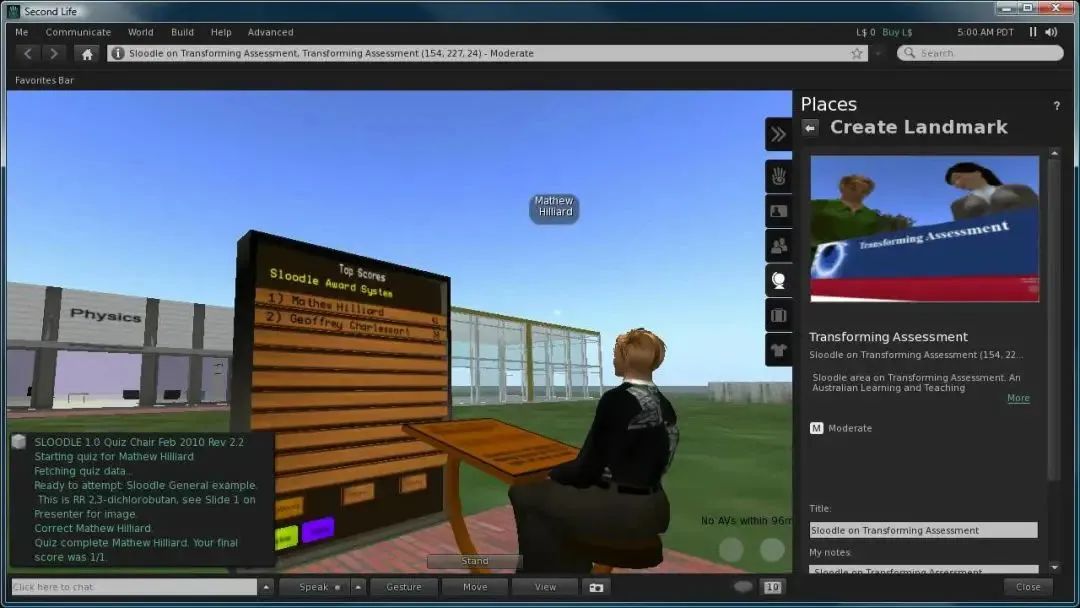The image size is (1080, 608).
Task: Expand the nearby chat history arrow
Action: click(266, 587)
